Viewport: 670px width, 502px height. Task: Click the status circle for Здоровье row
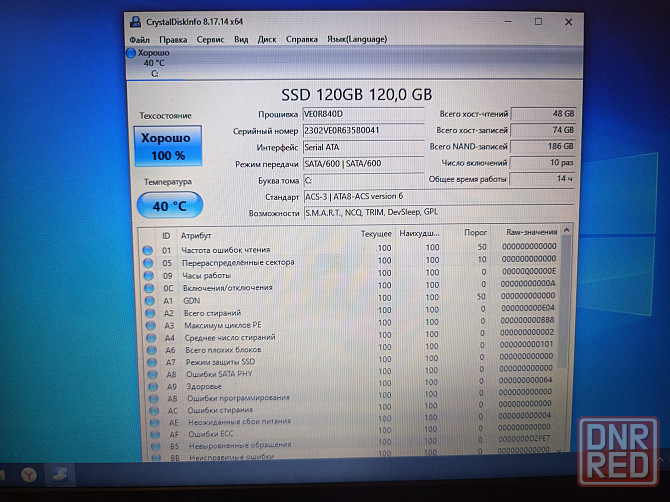coord(153,387)
